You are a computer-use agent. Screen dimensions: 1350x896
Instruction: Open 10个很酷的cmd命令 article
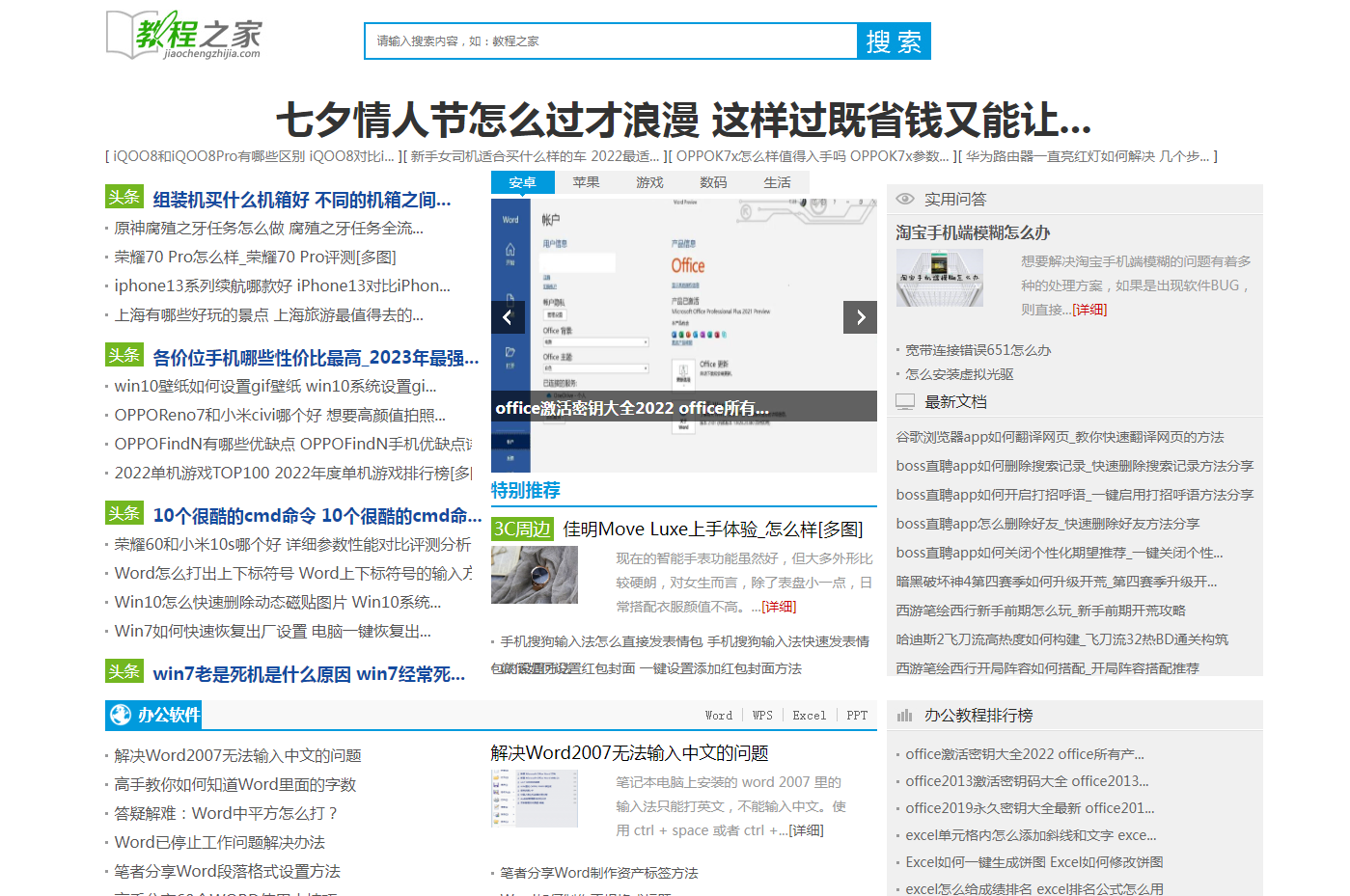point(317,516)
